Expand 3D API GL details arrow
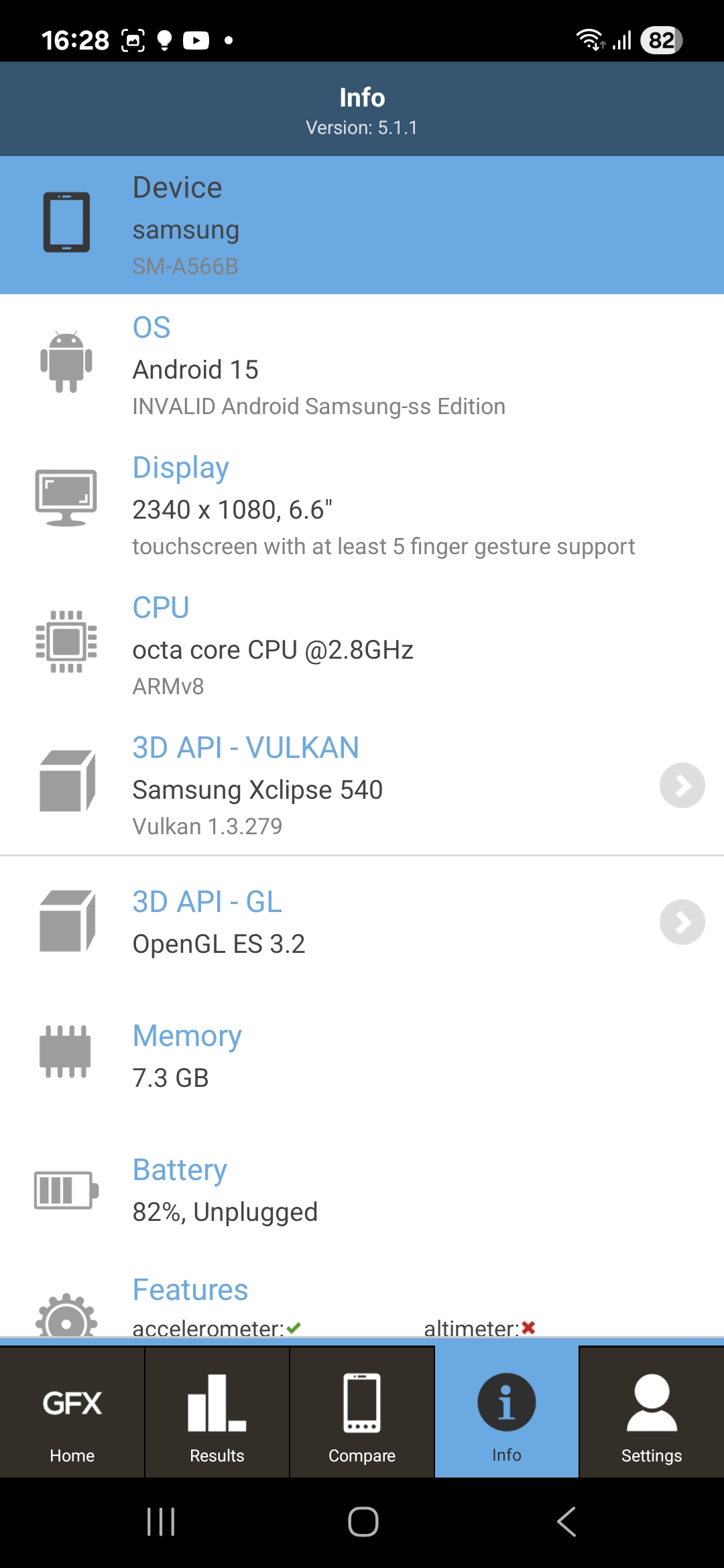Screen dimensions: 724x1568 coord(682,922)
